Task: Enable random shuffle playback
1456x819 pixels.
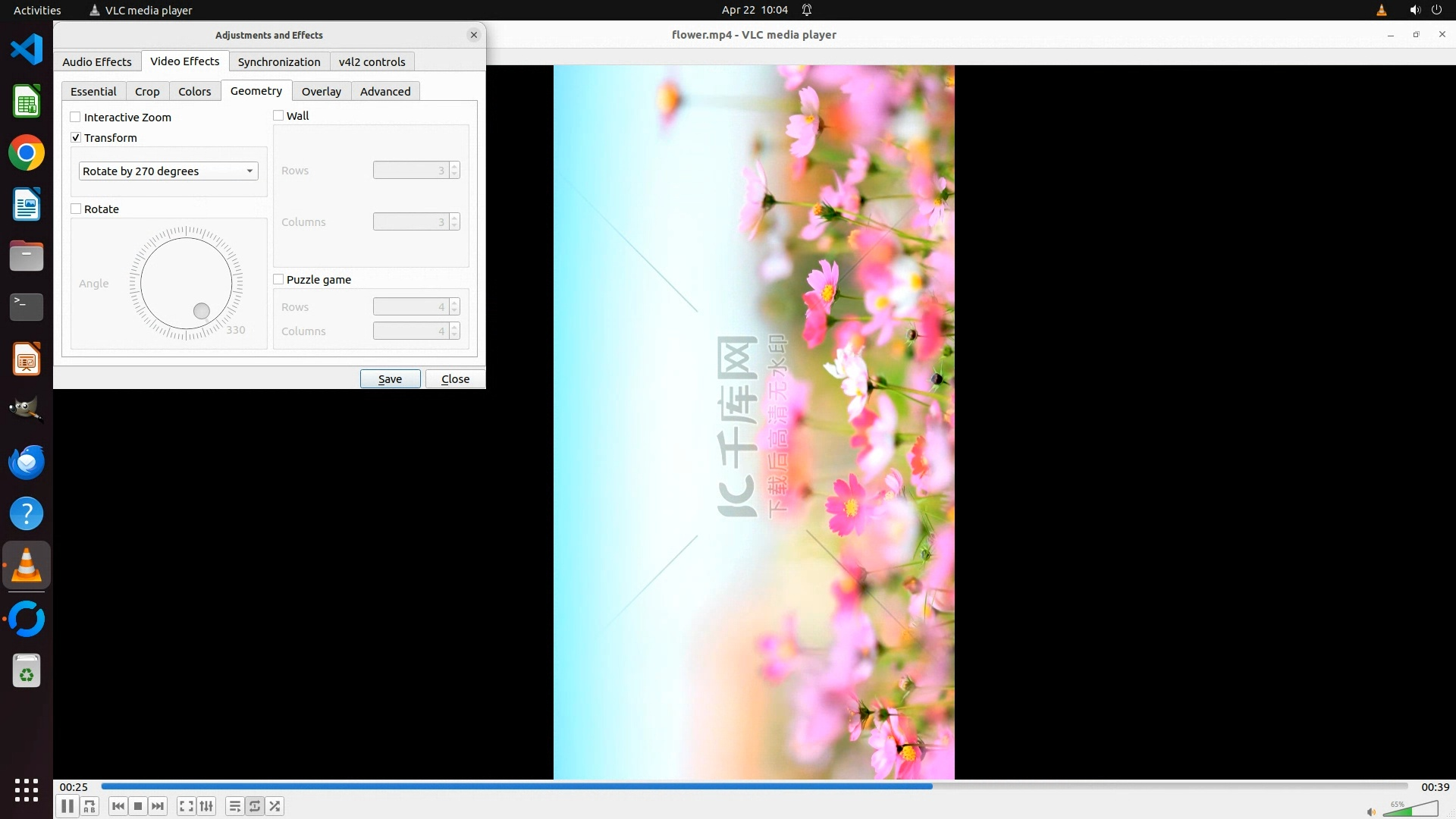Action: (x=275, y=806)
